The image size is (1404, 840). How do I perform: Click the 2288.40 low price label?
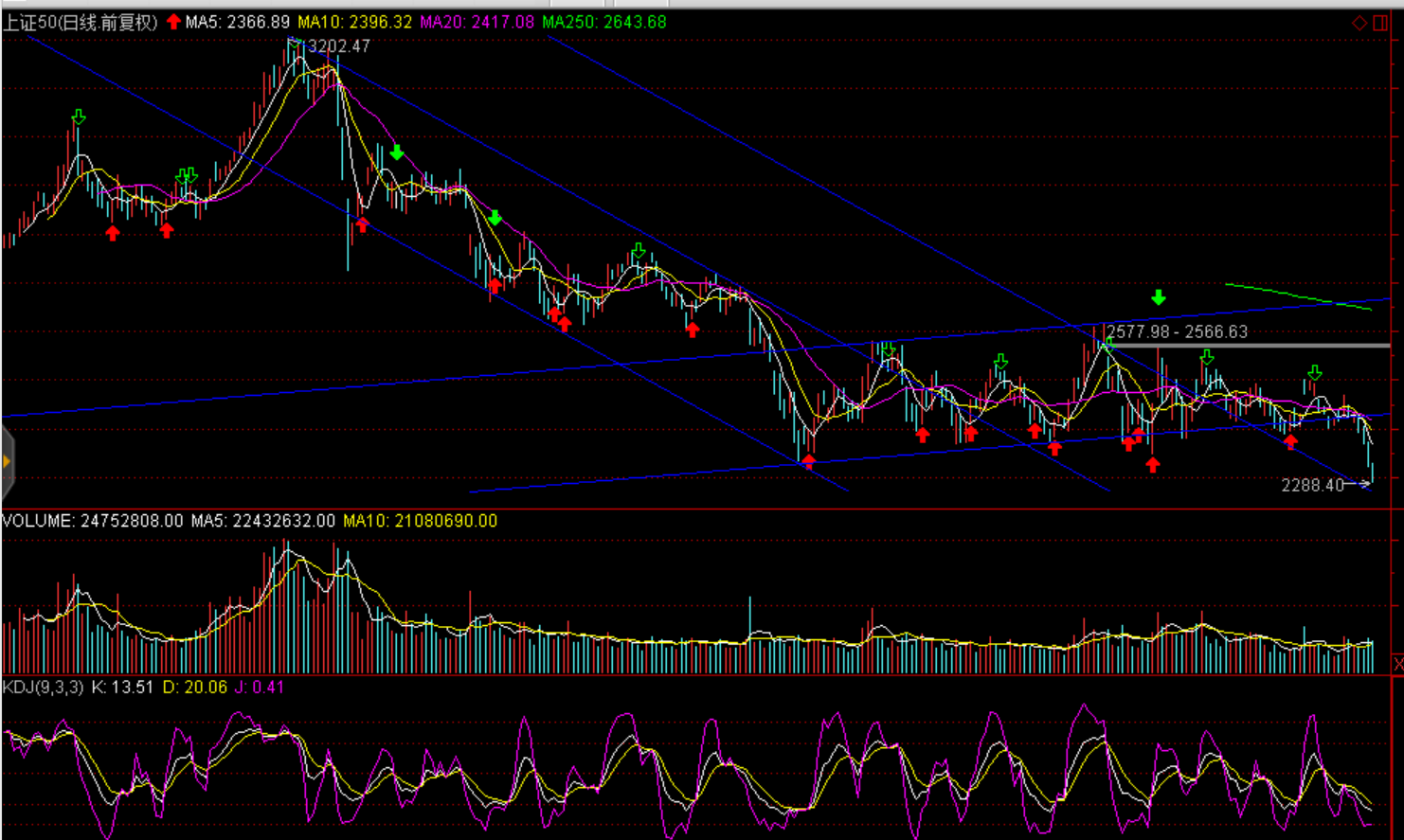1312,485
